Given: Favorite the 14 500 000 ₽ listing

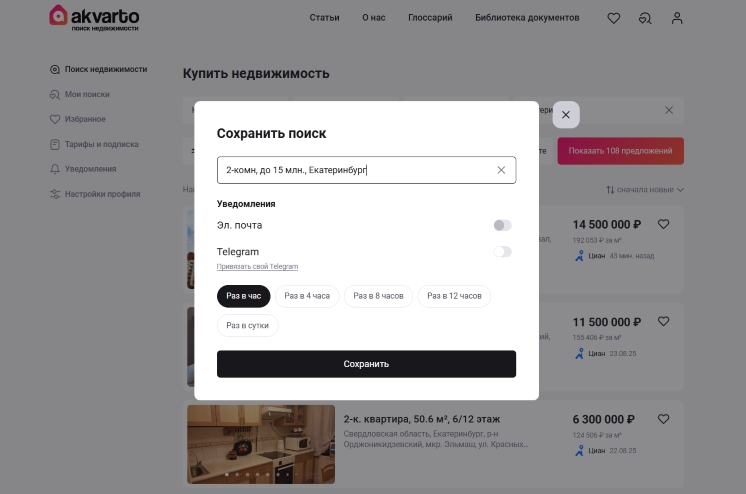Looking at the screenshot, I should pyautogui.click(x=663, y=224).
